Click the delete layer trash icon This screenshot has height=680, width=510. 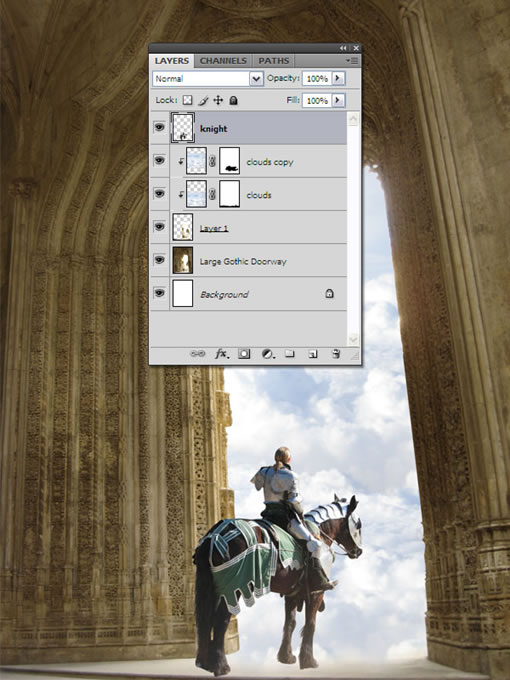(x=336, y=354)
